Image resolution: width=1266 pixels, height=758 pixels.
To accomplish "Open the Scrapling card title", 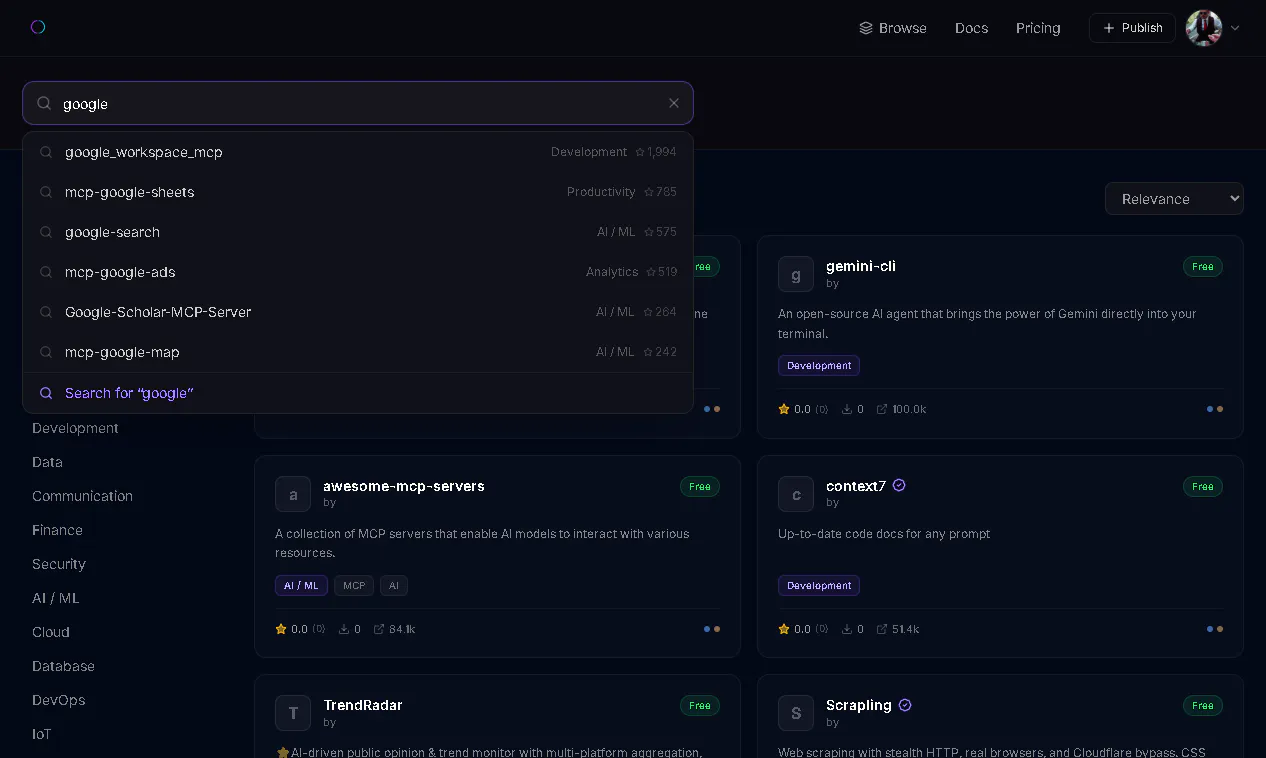I will pos(859,705).
